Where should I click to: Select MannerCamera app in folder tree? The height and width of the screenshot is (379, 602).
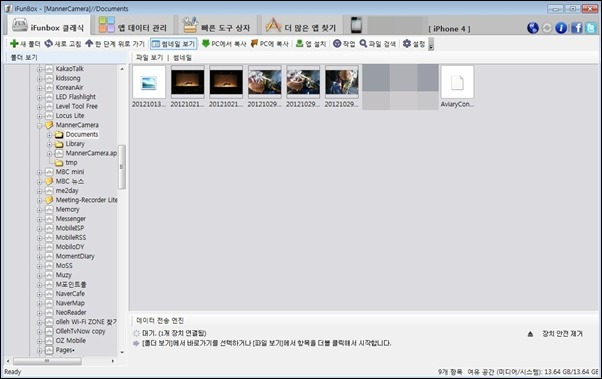pos(77,125)
